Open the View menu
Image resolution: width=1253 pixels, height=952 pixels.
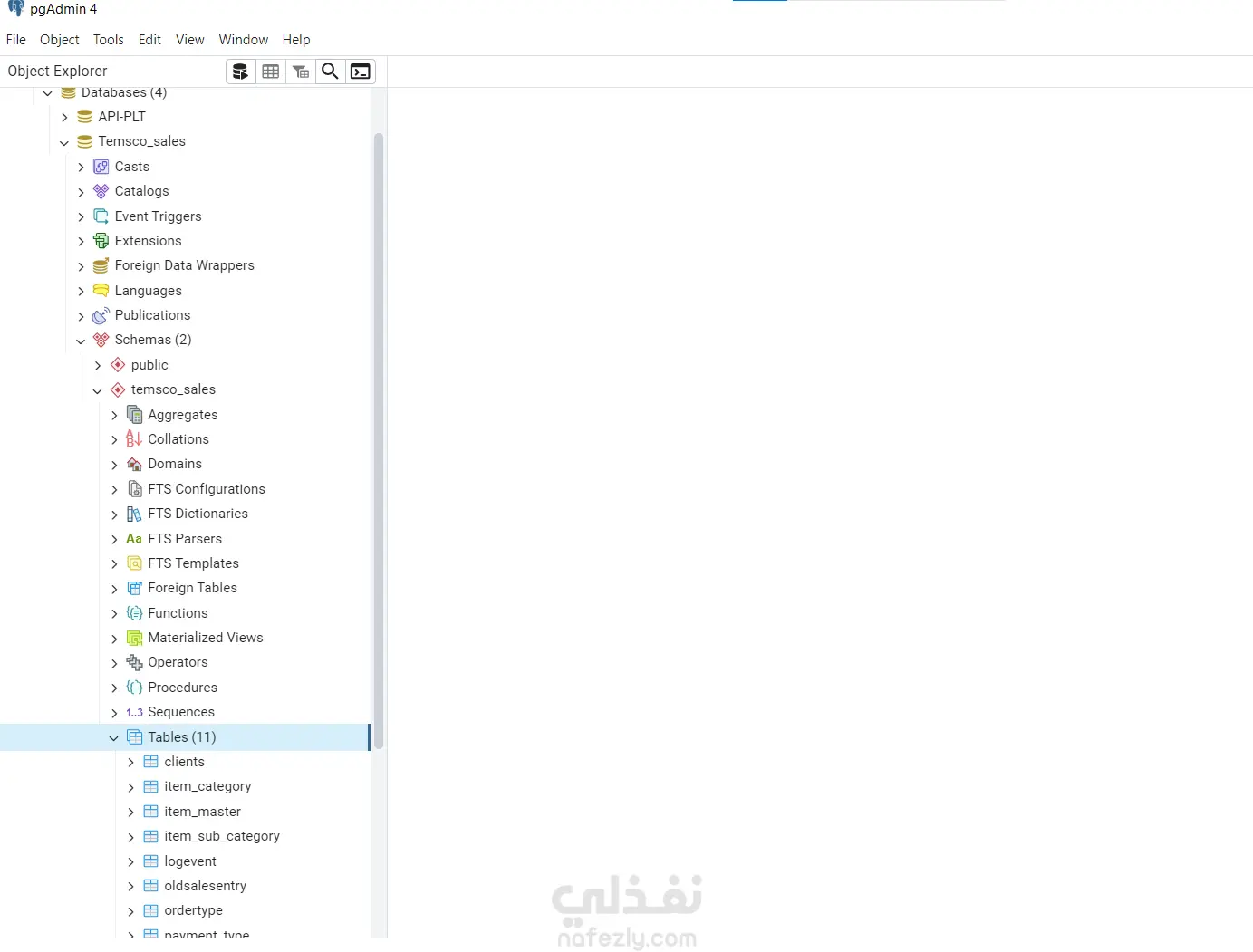pos(190,40)
